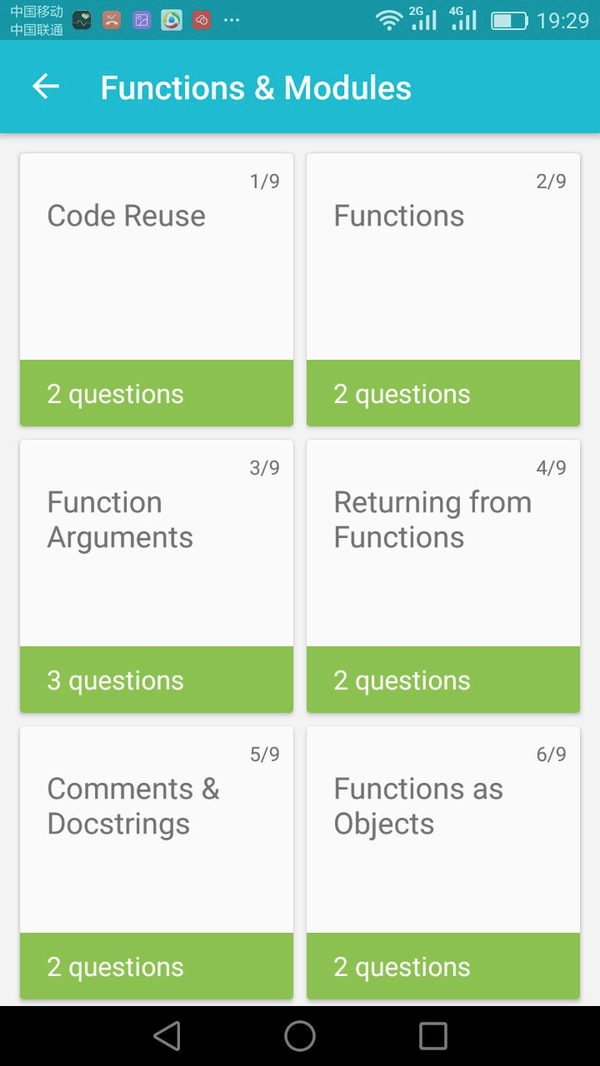Tap the three-dot notification overflow icon
The image size is (600, 1066).
tap(232, 20)
